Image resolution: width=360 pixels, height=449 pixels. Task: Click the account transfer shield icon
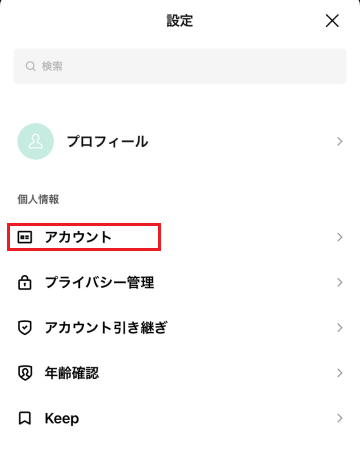click(25, 328)
